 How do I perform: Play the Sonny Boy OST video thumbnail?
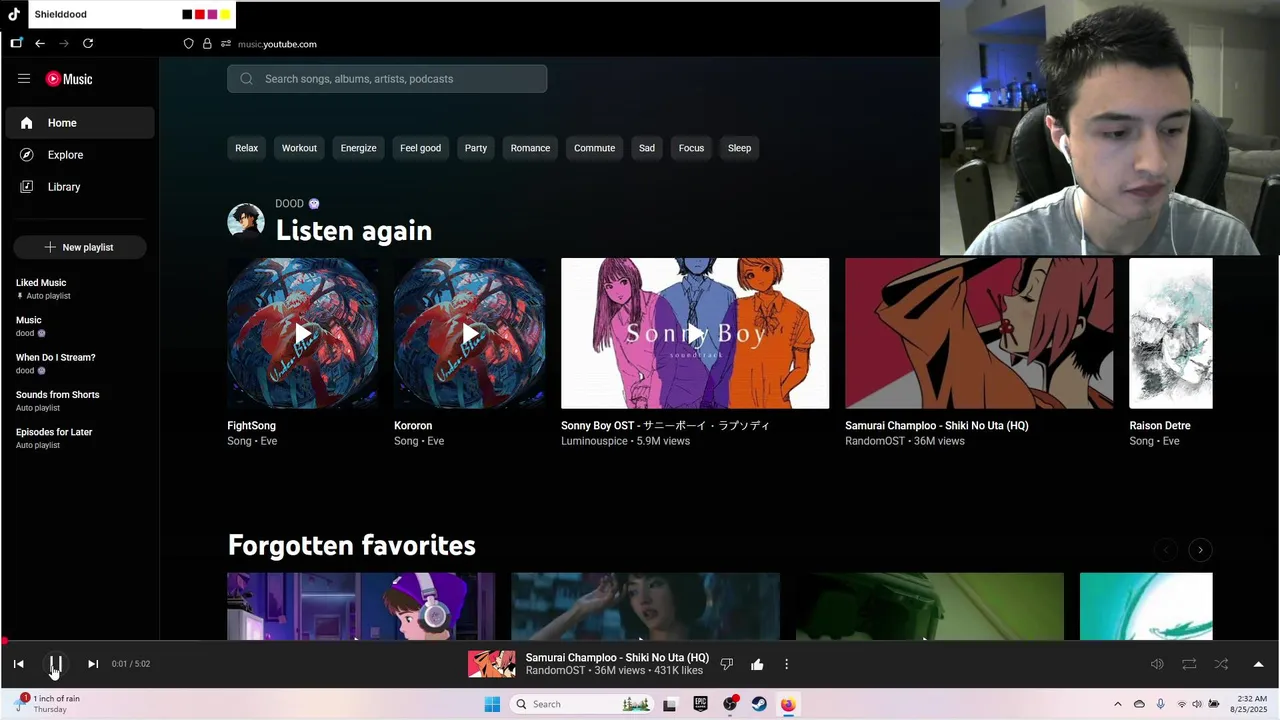695,333
